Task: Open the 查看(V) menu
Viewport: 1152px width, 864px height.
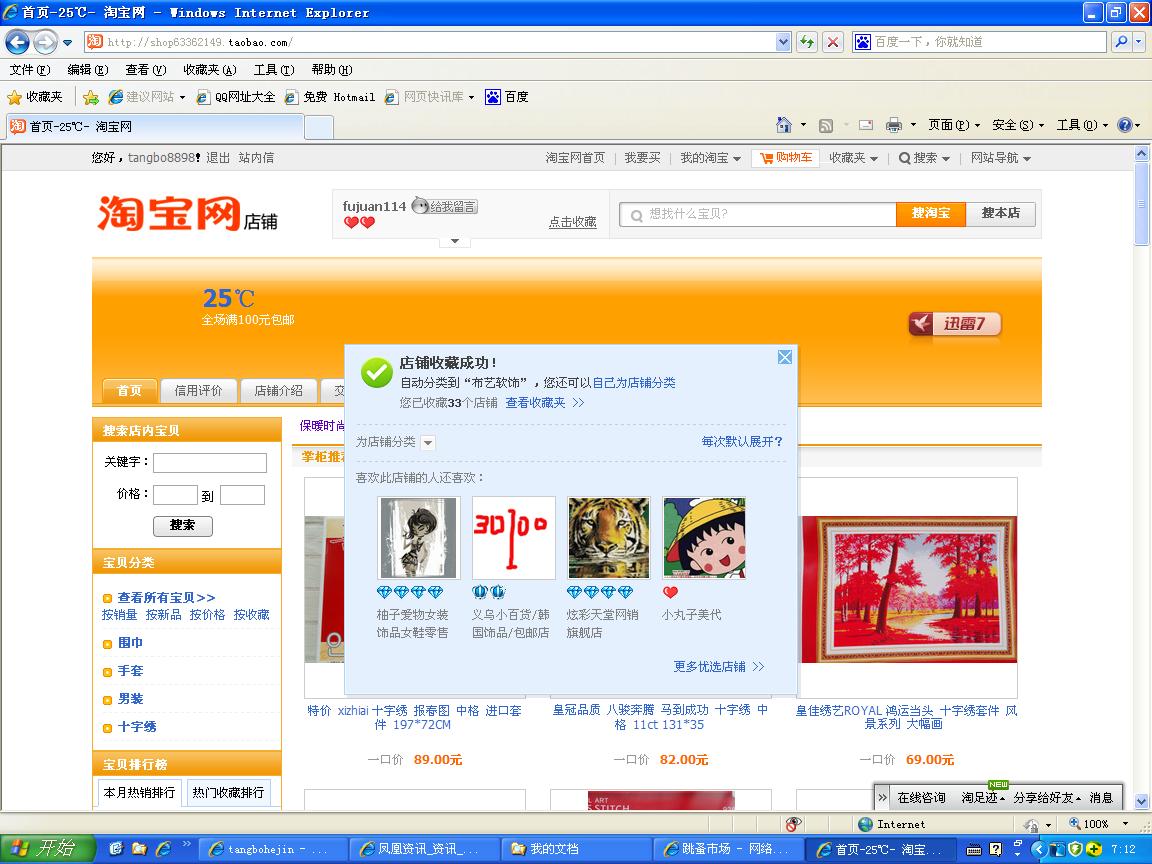Action: [145, 70]
